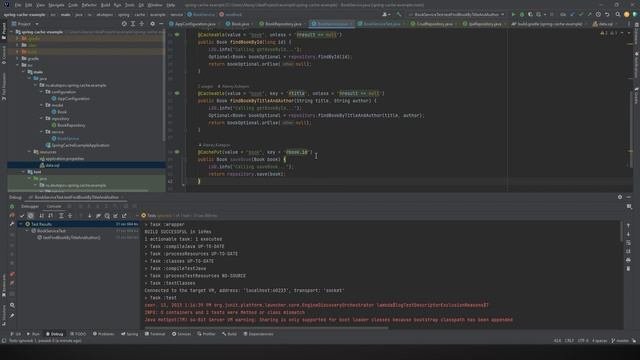This screenshot has width=640, height=360.
Task: Switch to BookRepository.java editor tab
Action: (x=282, y=24)
